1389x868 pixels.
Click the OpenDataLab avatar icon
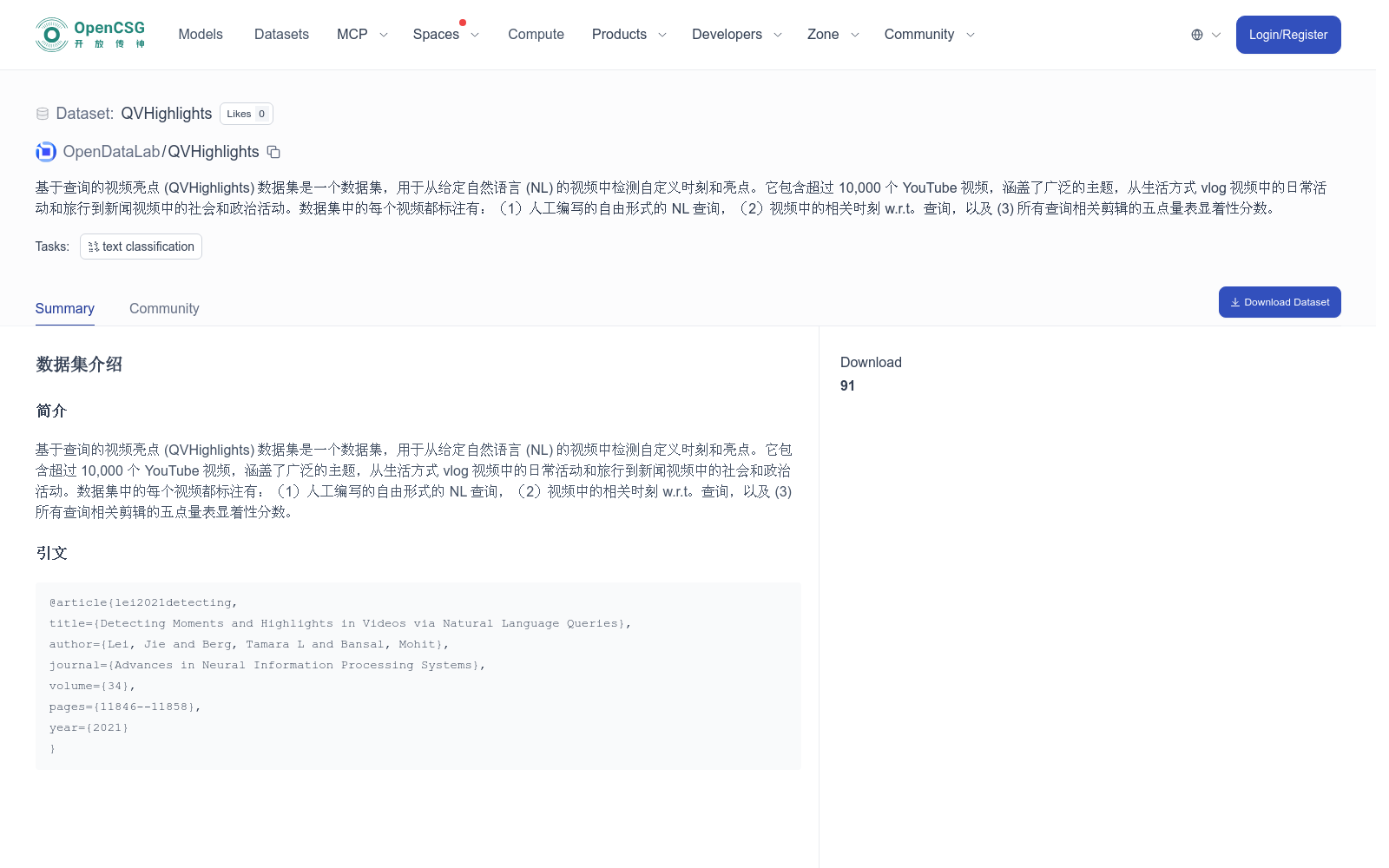tap(46, 152)
